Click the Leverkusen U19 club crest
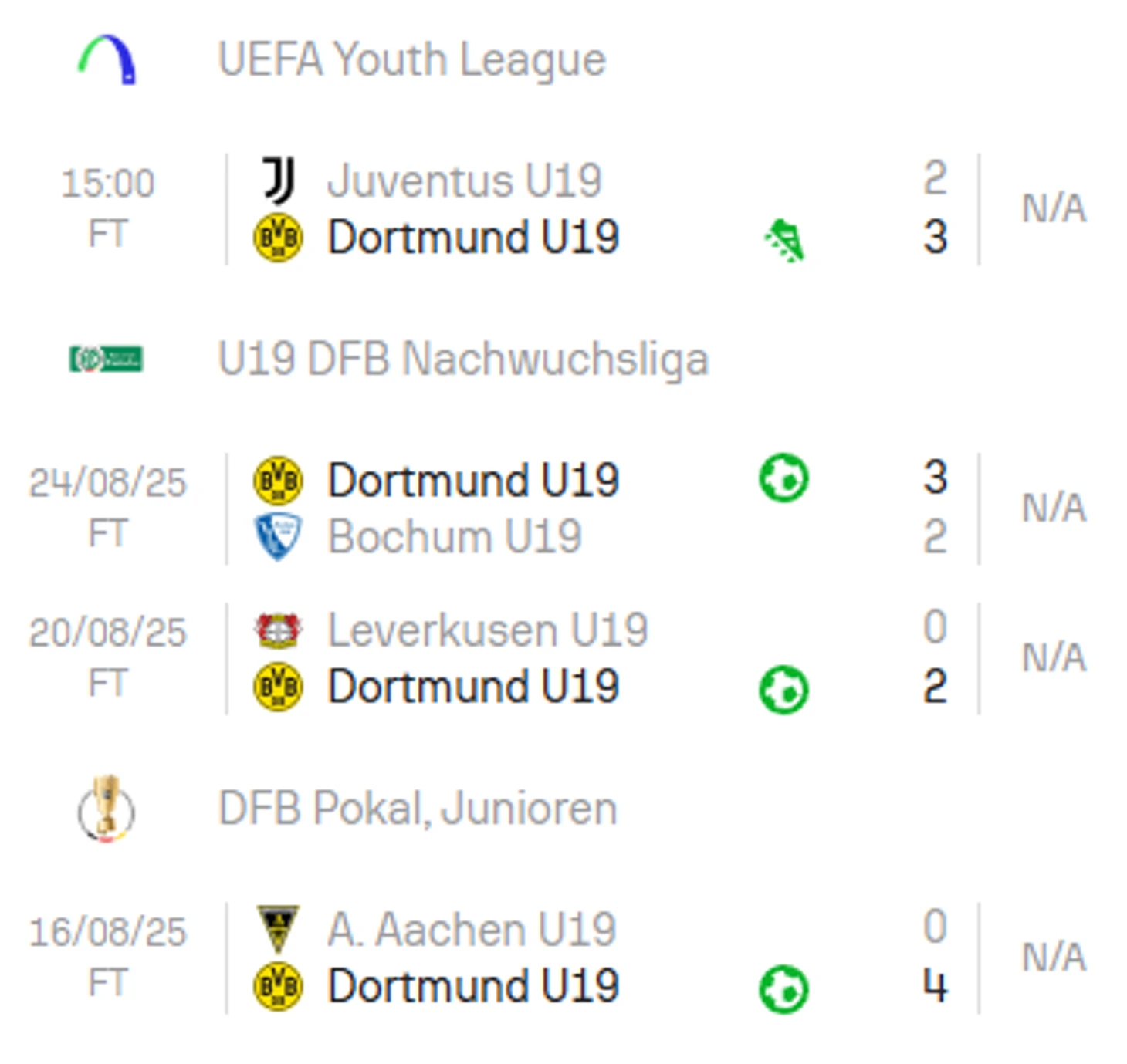This screenshot has height=1064, width=1127. (278, 630)
